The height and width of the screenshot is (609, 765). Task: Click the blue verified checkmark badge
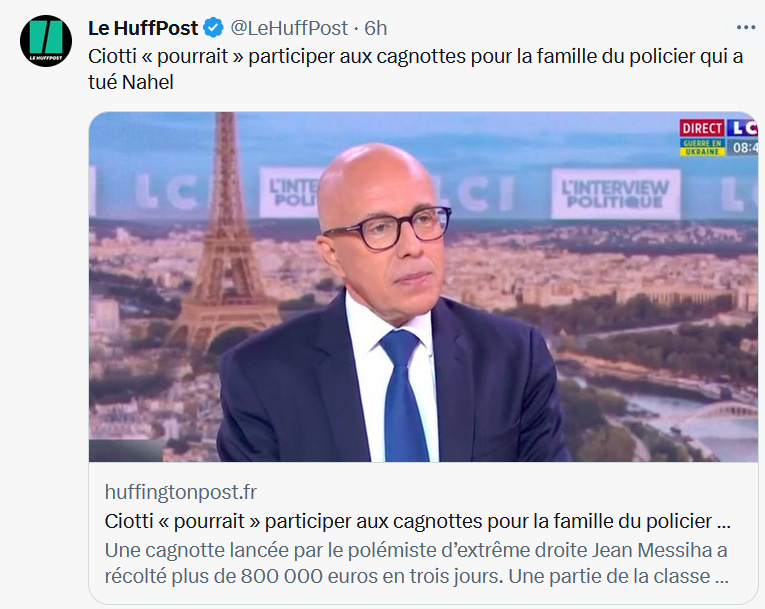[213, 28]
